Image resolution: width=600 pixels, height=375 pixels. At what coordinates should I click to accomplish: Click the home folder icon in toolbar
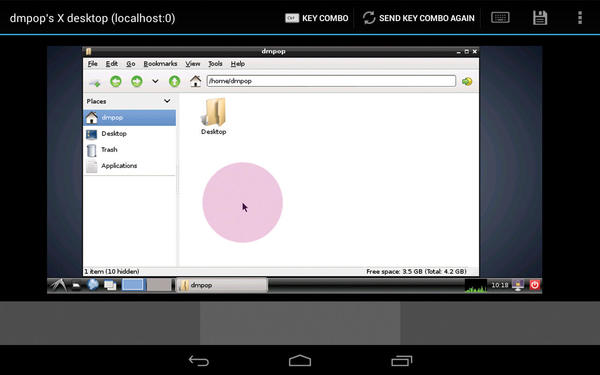(195, 81)
